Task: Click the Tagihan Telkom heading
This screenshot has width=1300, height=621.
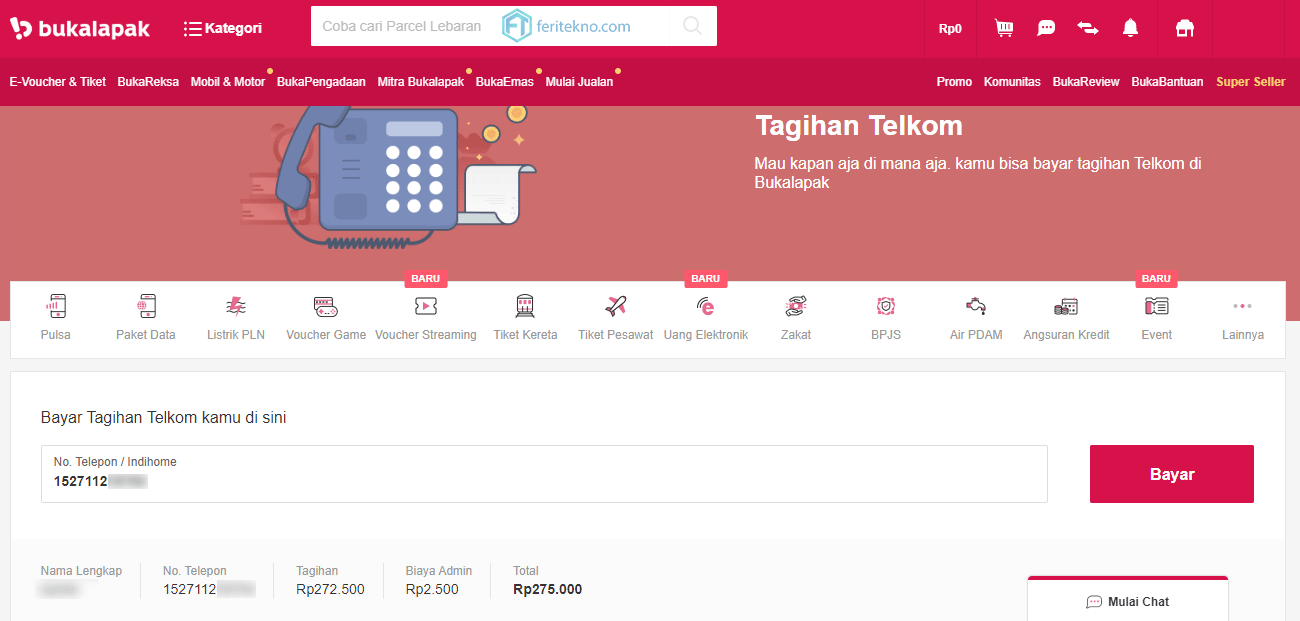Action: click(859, 126)
